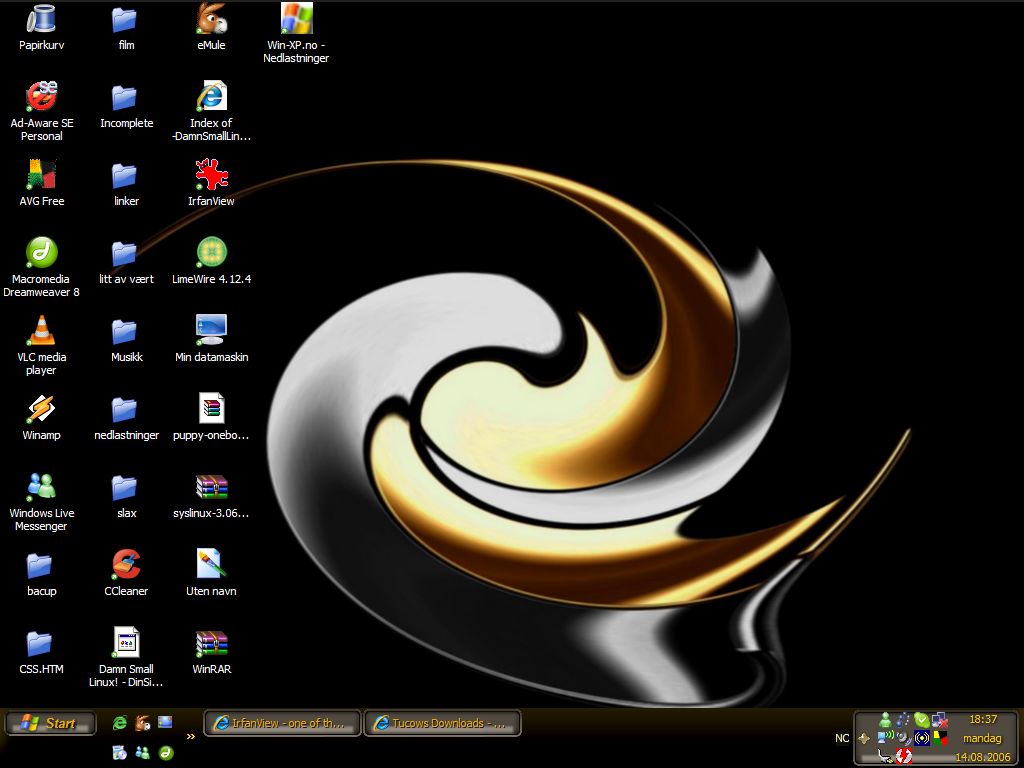Viewport: 1024px width, 768px height.
Task: Switch to Tucows Downloads taskbar window
Action: point(442,723)
